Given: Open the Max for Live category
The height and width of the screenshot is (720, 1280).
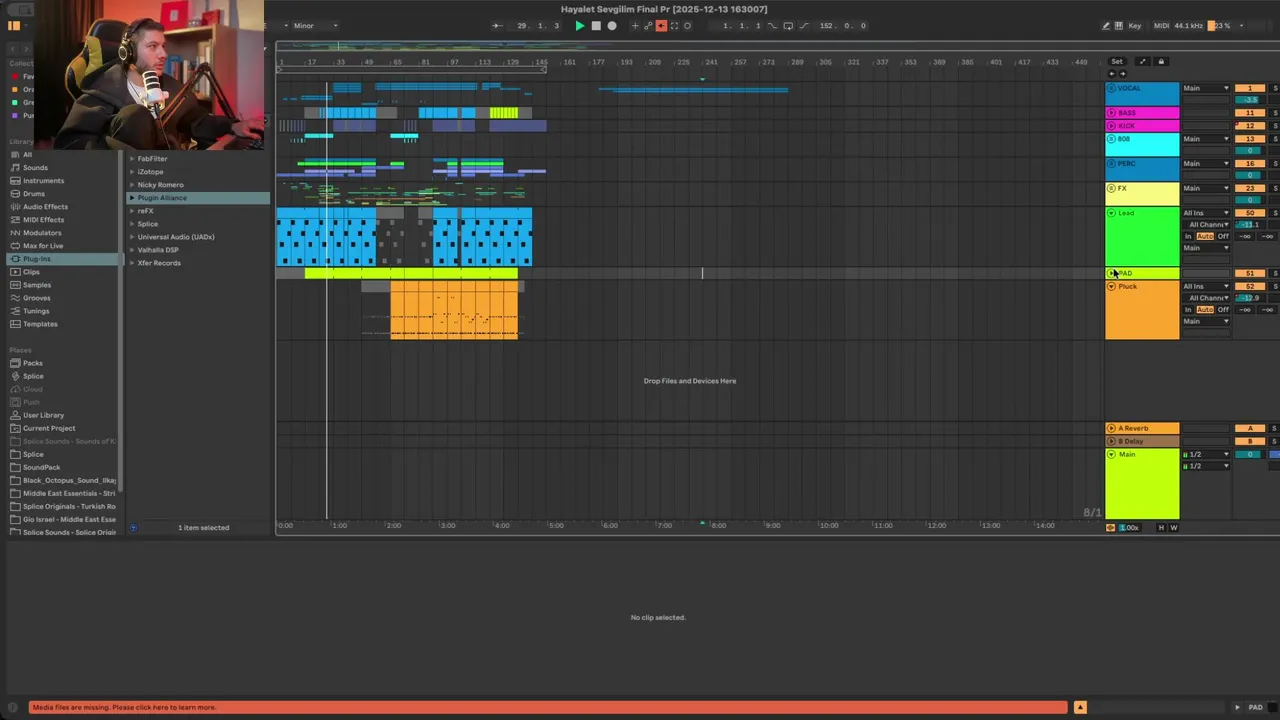Looking at the screenshot, I should click(43, 246).
